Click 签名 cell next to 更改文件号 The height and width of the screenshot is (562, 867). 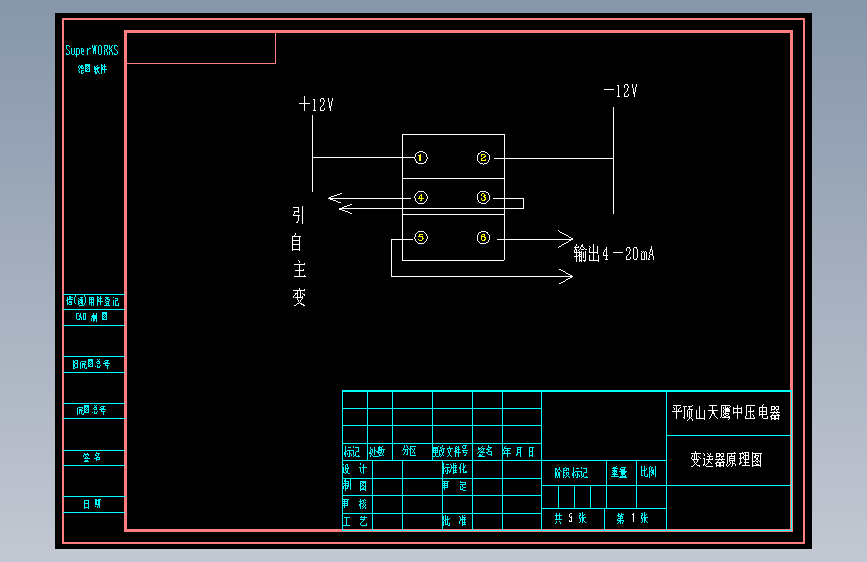[485, 451]
